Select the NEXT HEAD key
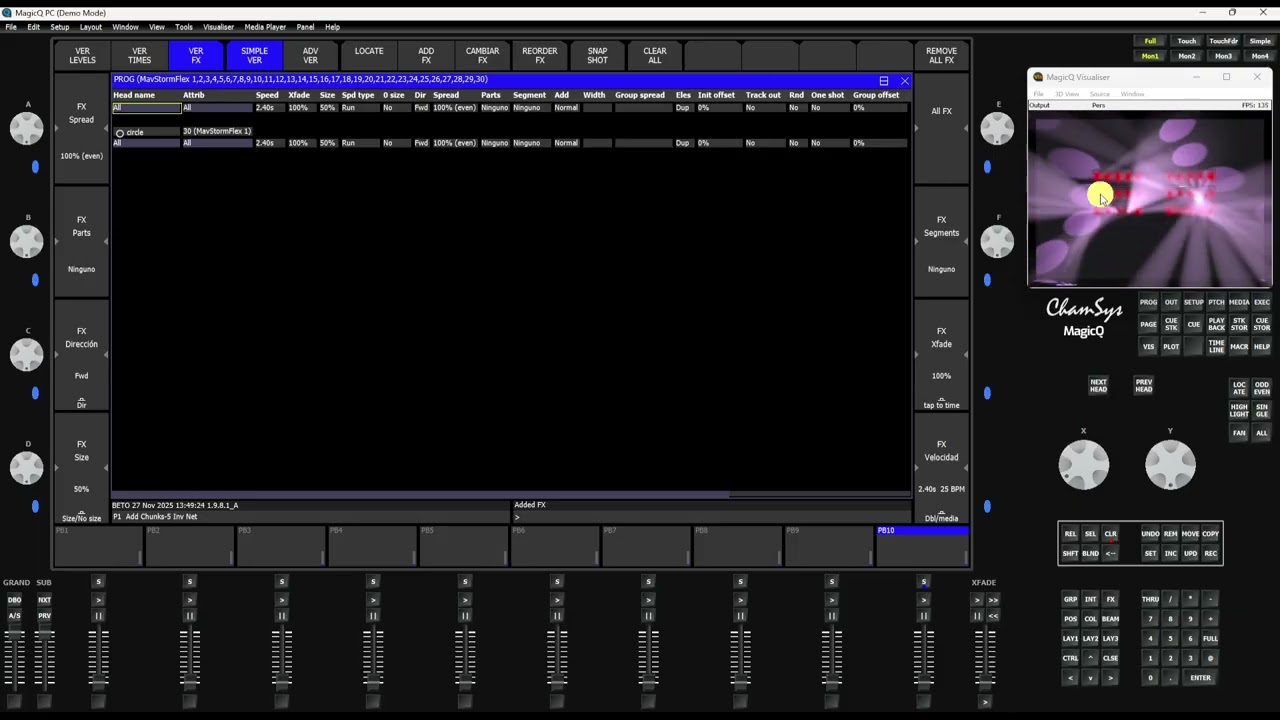The height and width of the screenshot is (720, 1280). [x=1098, y=386]
